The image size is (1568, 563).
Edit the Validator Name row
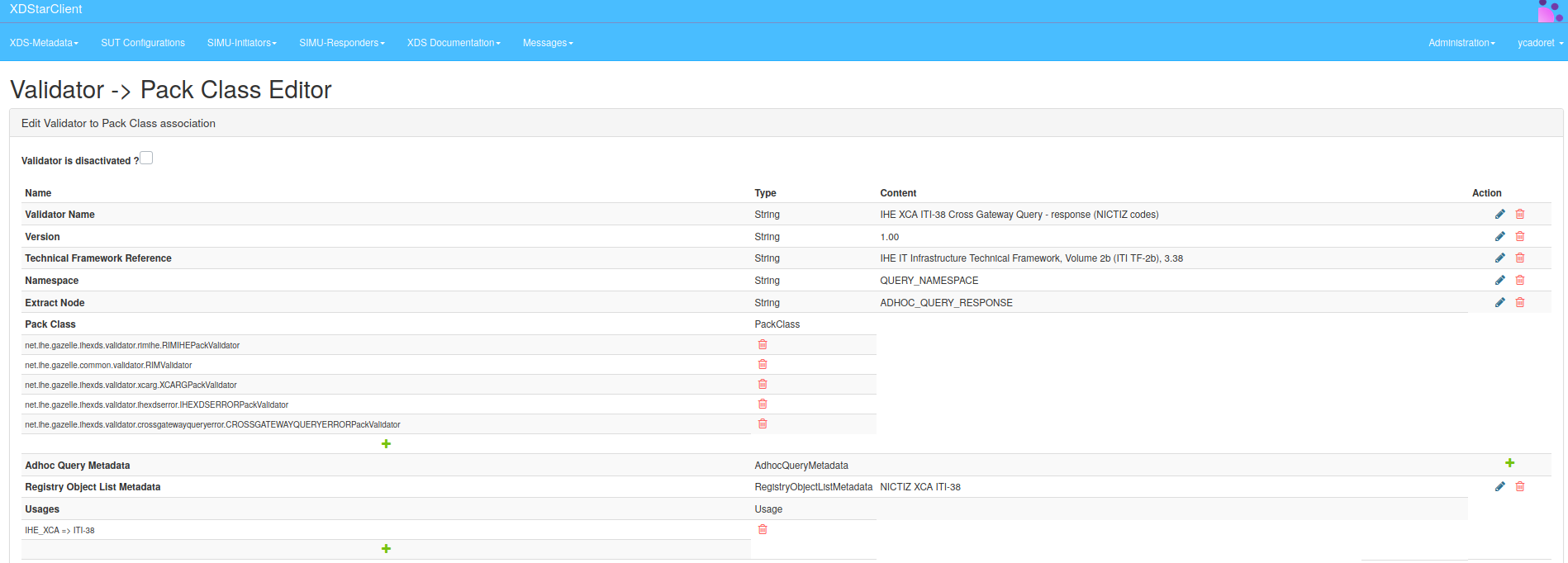point(1499,215)
